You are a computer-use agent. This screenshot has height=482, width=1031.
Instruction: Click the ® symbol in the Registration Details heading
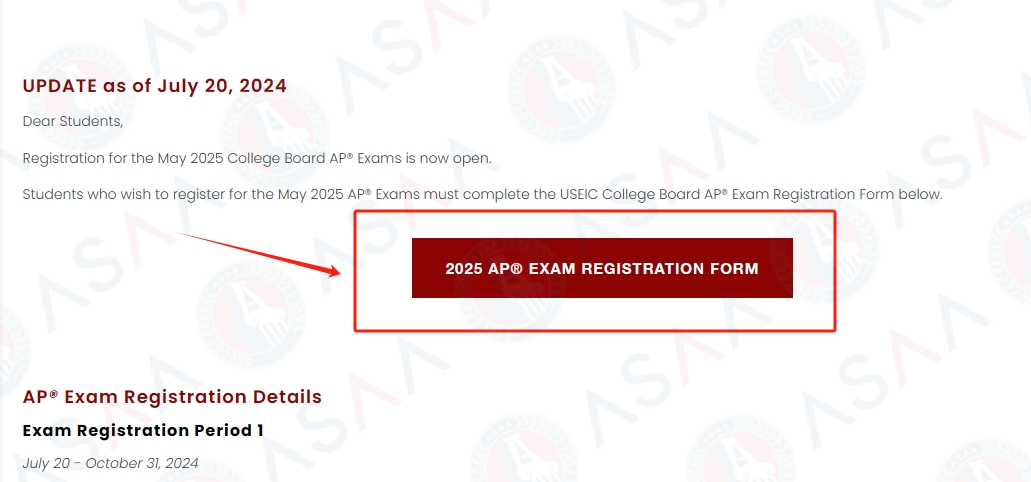tap(54, 393)
